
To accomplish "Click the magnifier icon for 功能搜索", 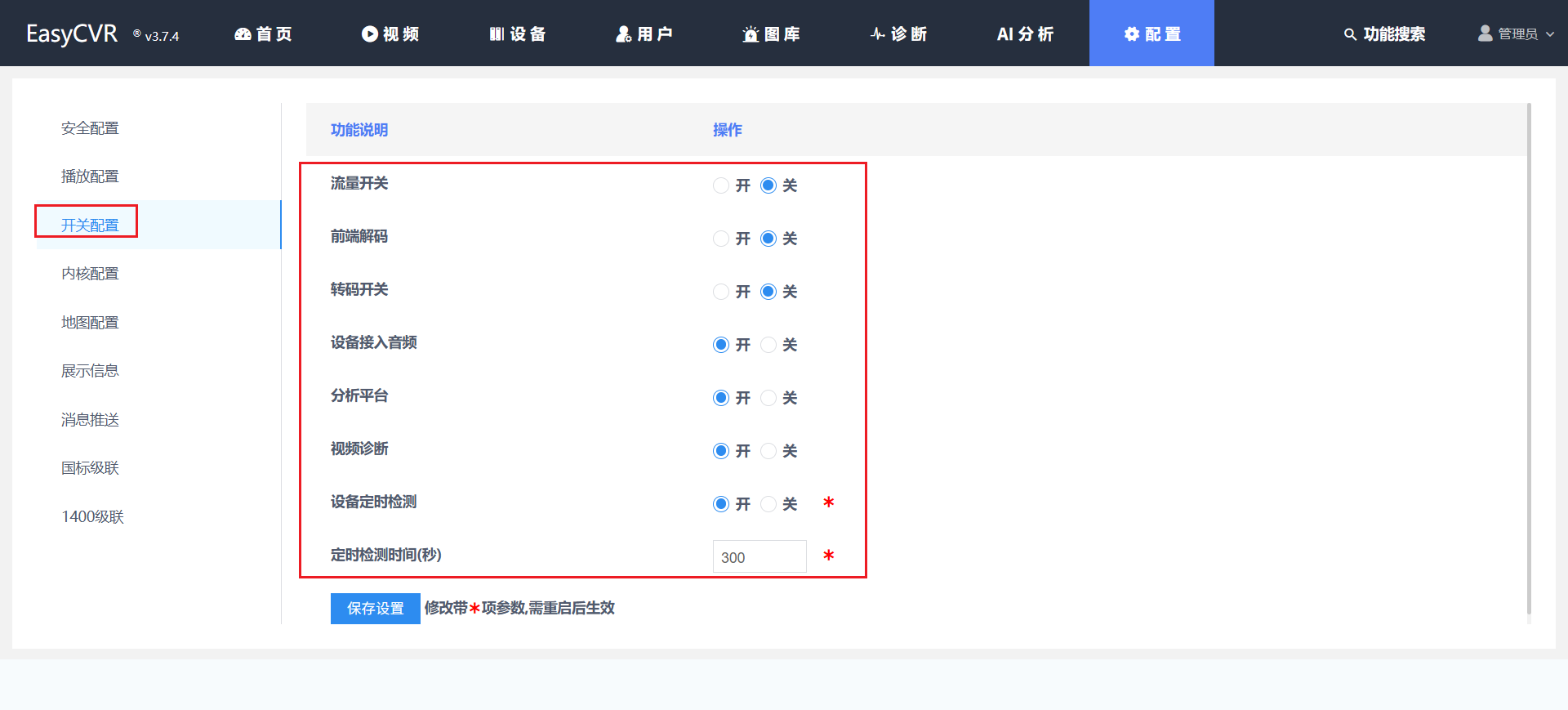I will tap(1350, 34).
